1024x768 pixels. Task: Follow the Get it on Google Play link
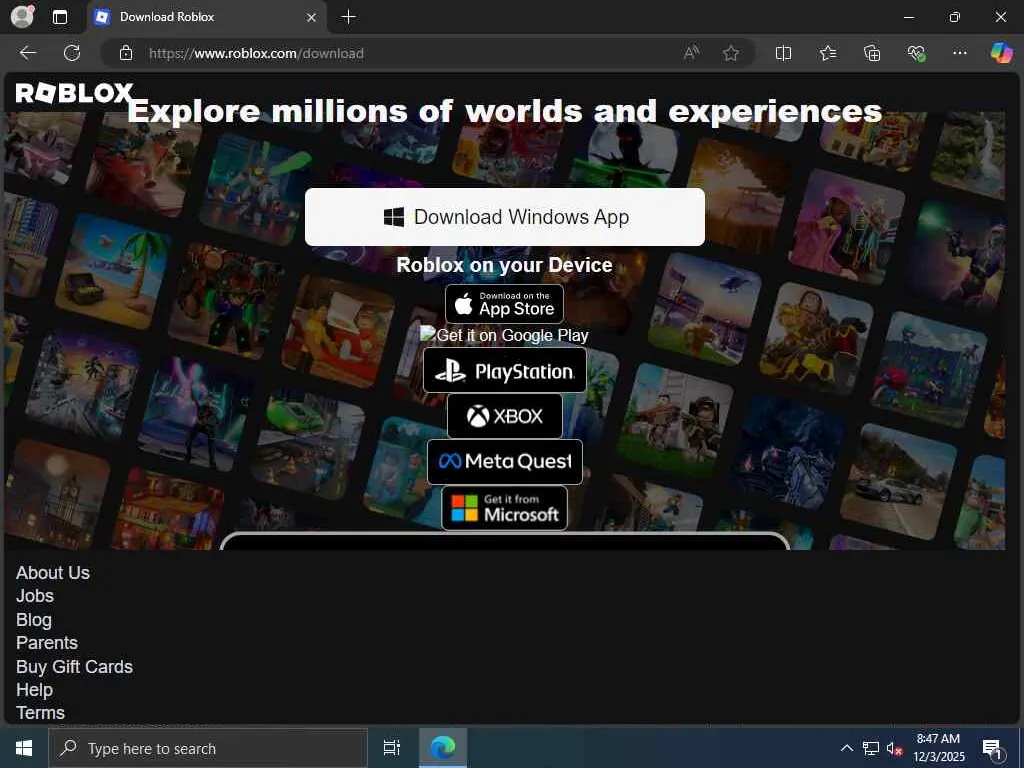(x=504, y=335)
